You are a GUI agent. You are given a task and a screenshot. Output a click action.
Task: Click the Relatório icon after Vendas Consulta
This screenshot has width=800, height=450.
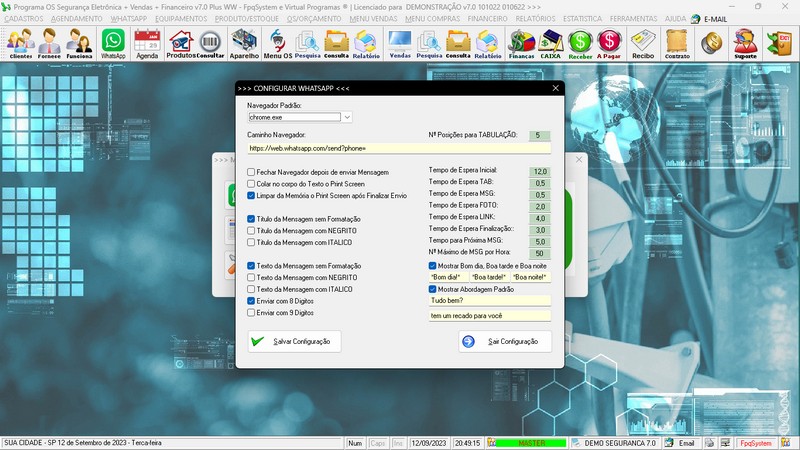tap(488, 44)
